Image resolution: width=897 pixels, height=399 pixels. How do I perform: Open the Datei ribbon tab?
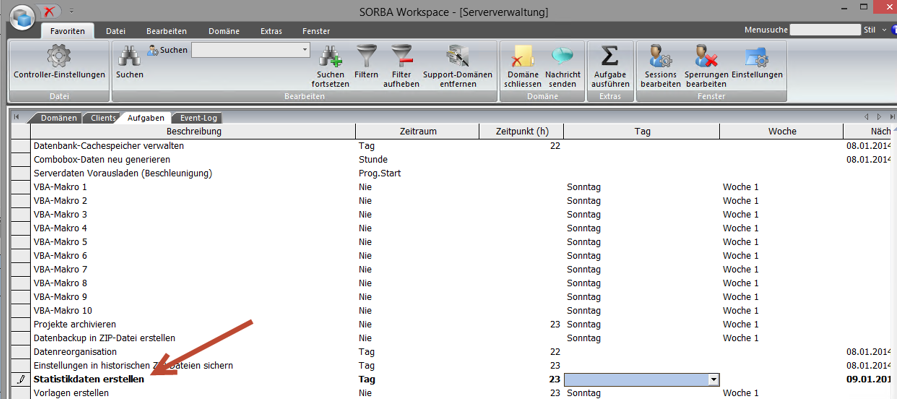click(x=116, y=31)
